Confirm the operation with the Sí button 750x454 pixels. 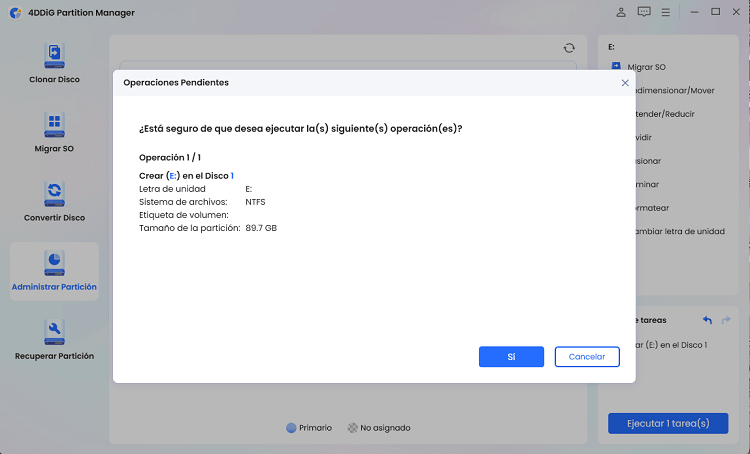click(x=511, y=357)
